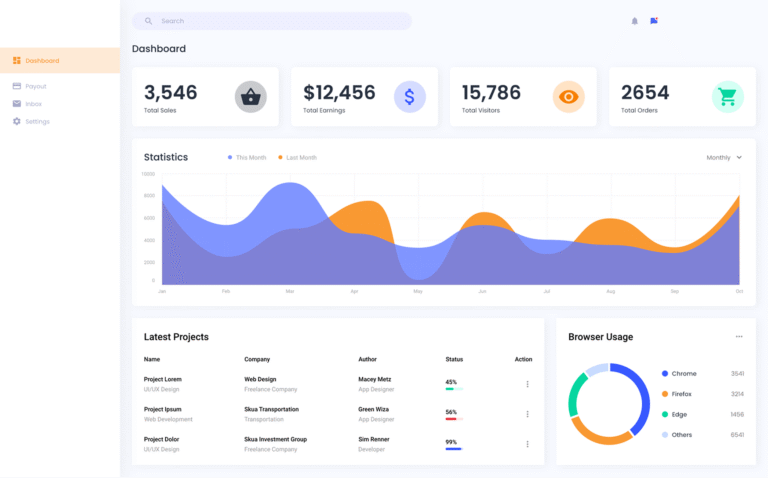Select Payout in the sidebar

click(35, 86)
